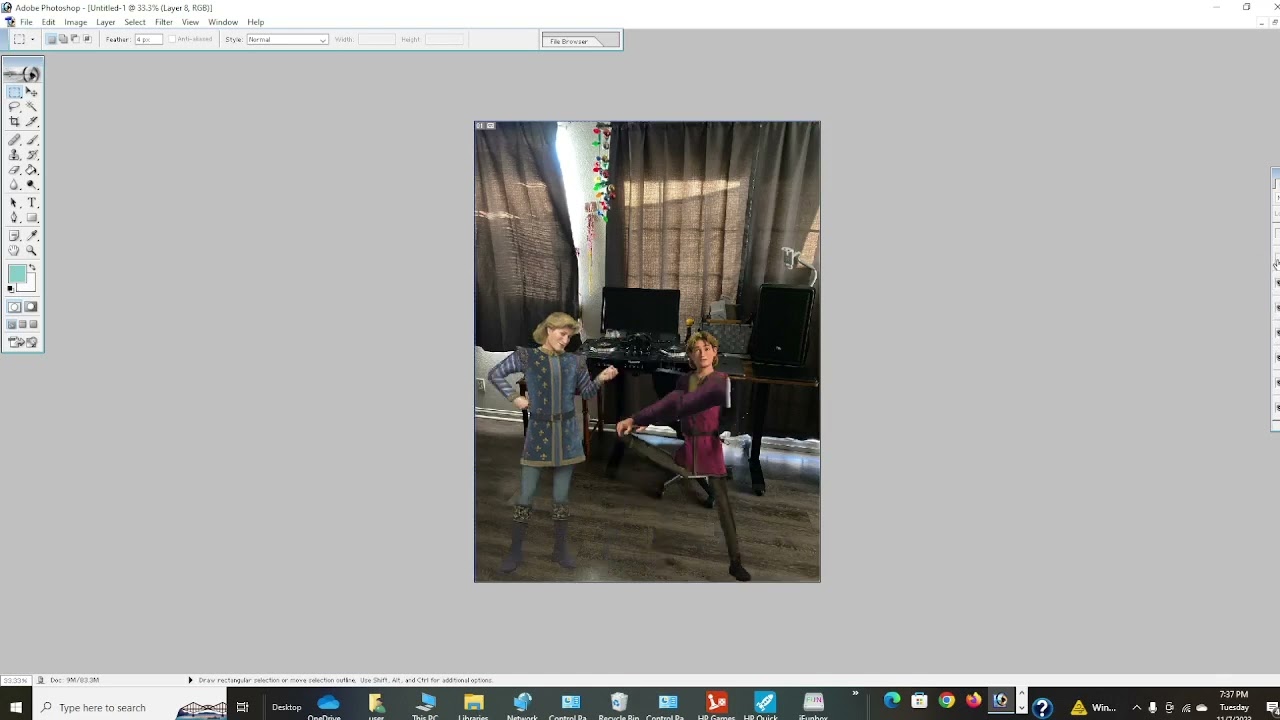This screenshot has width=1280, height=720.
Task: Select the Clone Stamp tool
Action: coord(14,154)
